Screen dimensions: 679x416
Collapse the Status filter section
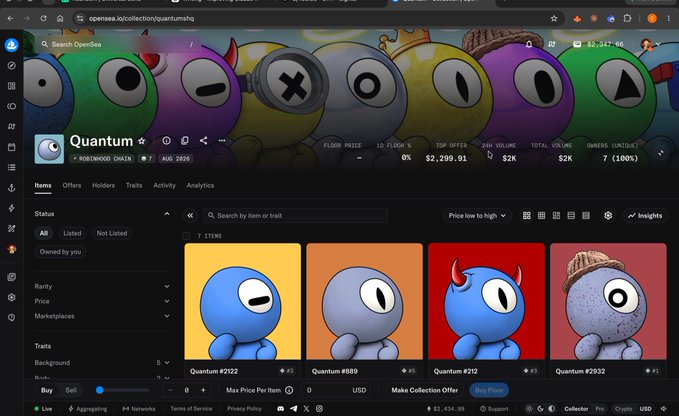click(x=167, y=214)
